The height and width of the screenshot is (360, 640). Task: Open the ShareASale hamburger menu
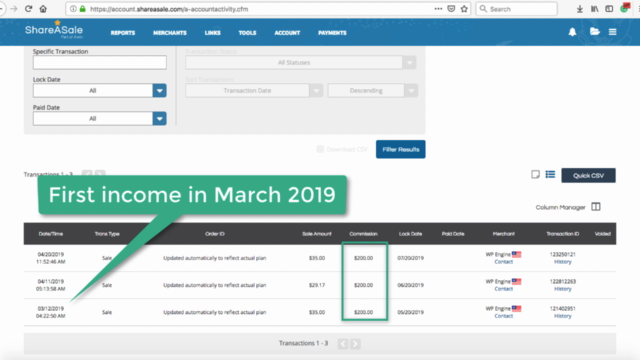[x=613, y=31]
